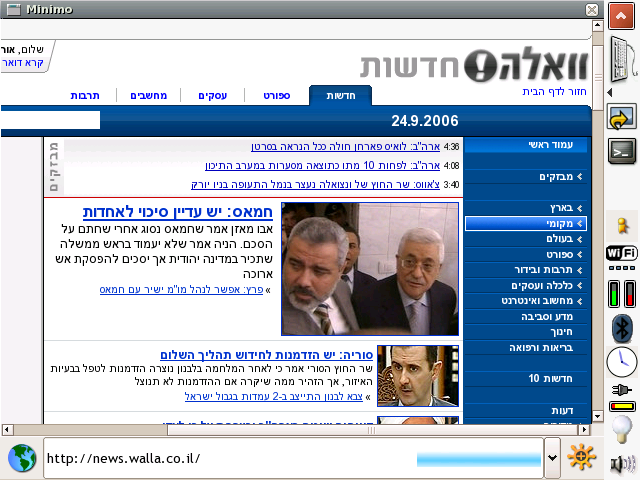Click the horizontal scrollbar of the page
The height and width of the screenshot is (480, 640).
(x=300, y=428)
